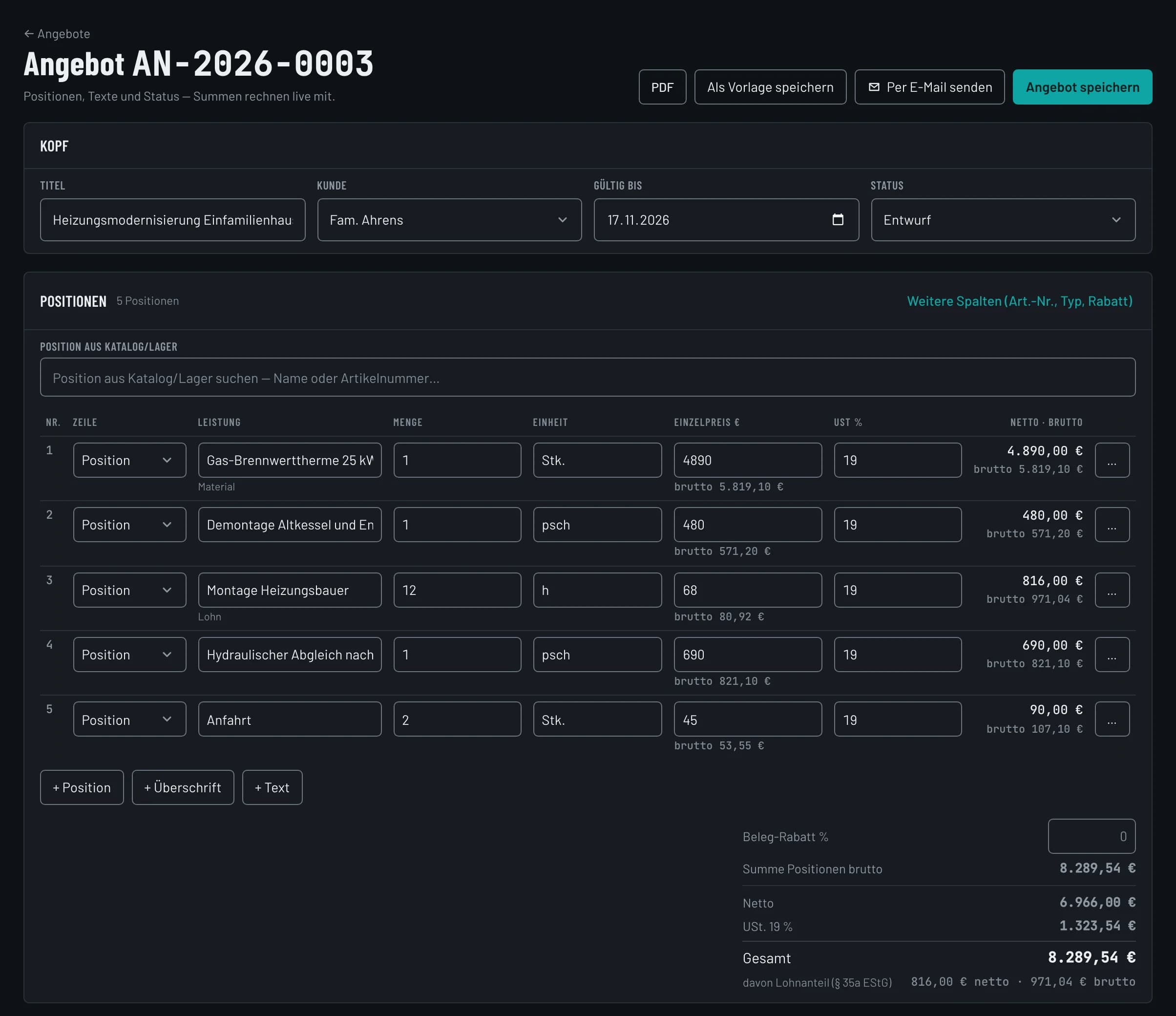1176x1016 pixels.
Task: Click the Menge field in the Anfahrt row
Action: point(457,719)
